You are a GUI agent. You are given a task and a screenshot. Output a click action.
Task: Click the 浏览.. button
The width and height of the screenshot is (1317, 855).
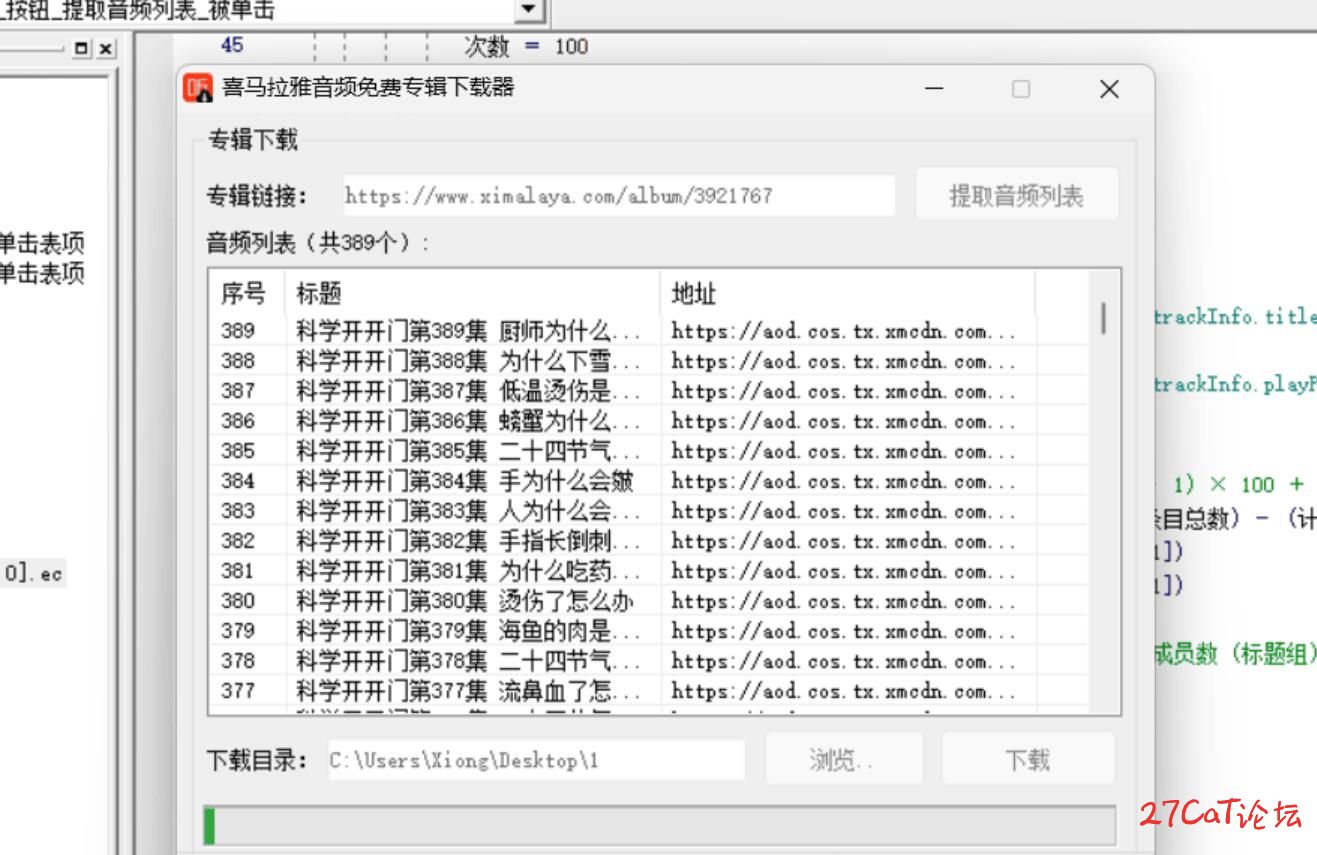click(842, 760)
